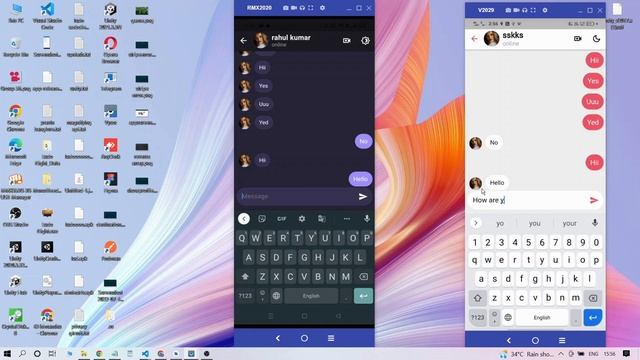Viewport: 640px width, 360px height.
Task: Tap backspace key on light keyboard
Action: pos(593,298)
